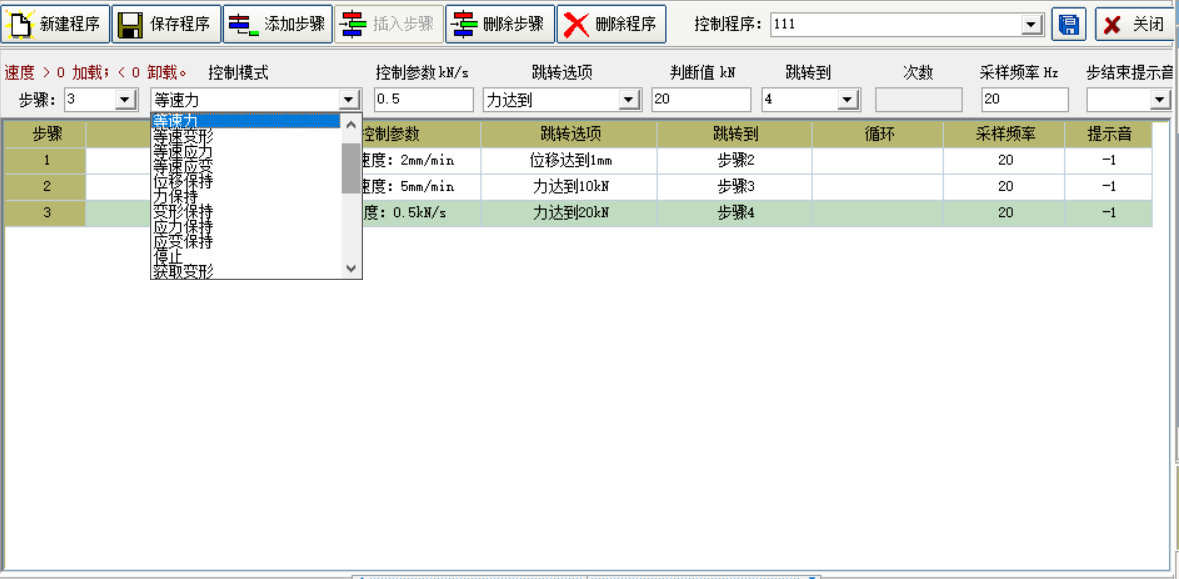The width and height of the screenshot is (1179, 579).
Task: Click the 保存程序 (Save Program) floppy disk icon
Action: coord(131,23)
